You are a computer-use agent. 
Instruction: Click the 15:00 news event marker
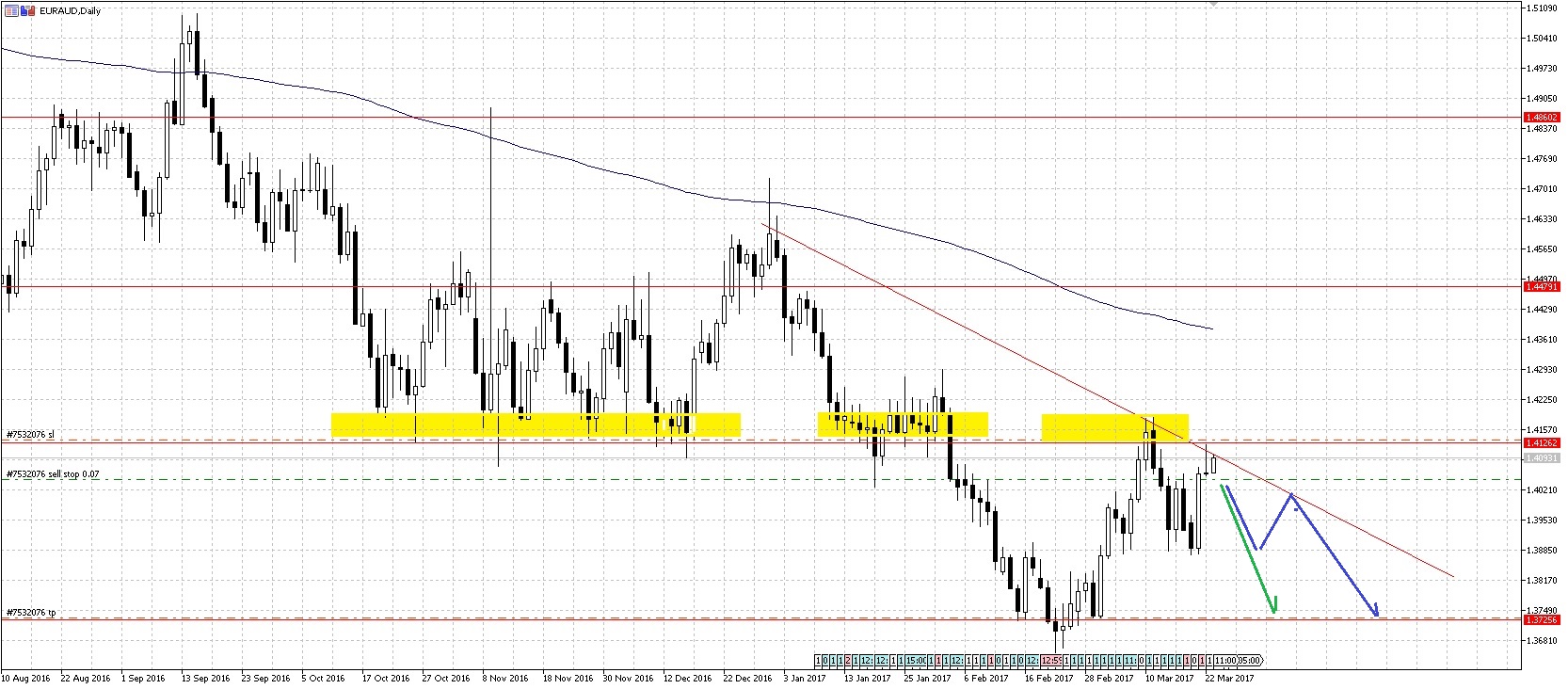coord(916,660)
